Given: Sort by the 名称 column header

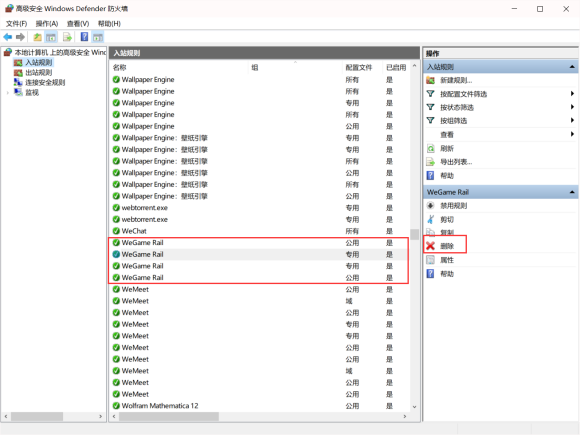Looking at the screenshot, I should [x=179, y=67].
